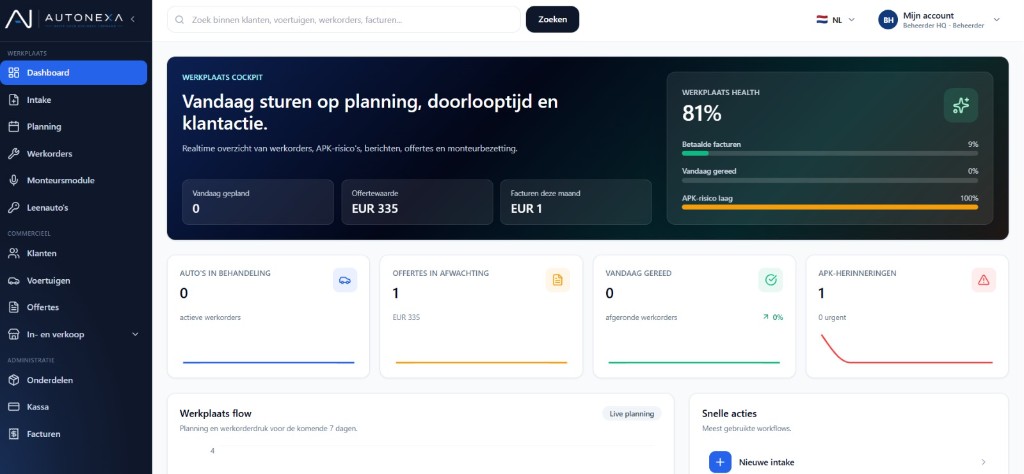Image resolution: width=1024 pixels, height=474 pixels.
Task: Start the Nieuwe intake quick action
Action: point(848,462)
